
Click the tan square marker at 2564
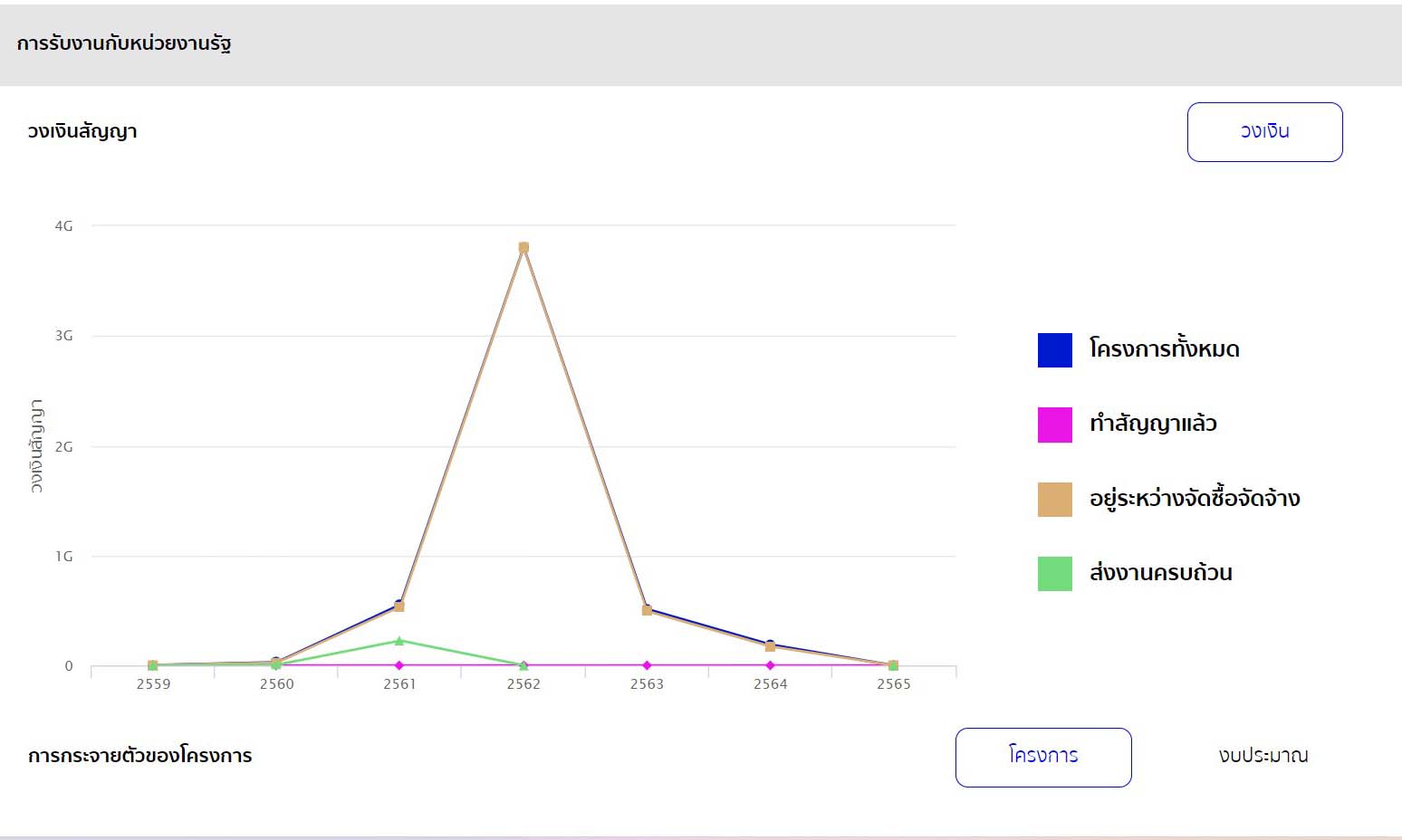coord(770,646)
